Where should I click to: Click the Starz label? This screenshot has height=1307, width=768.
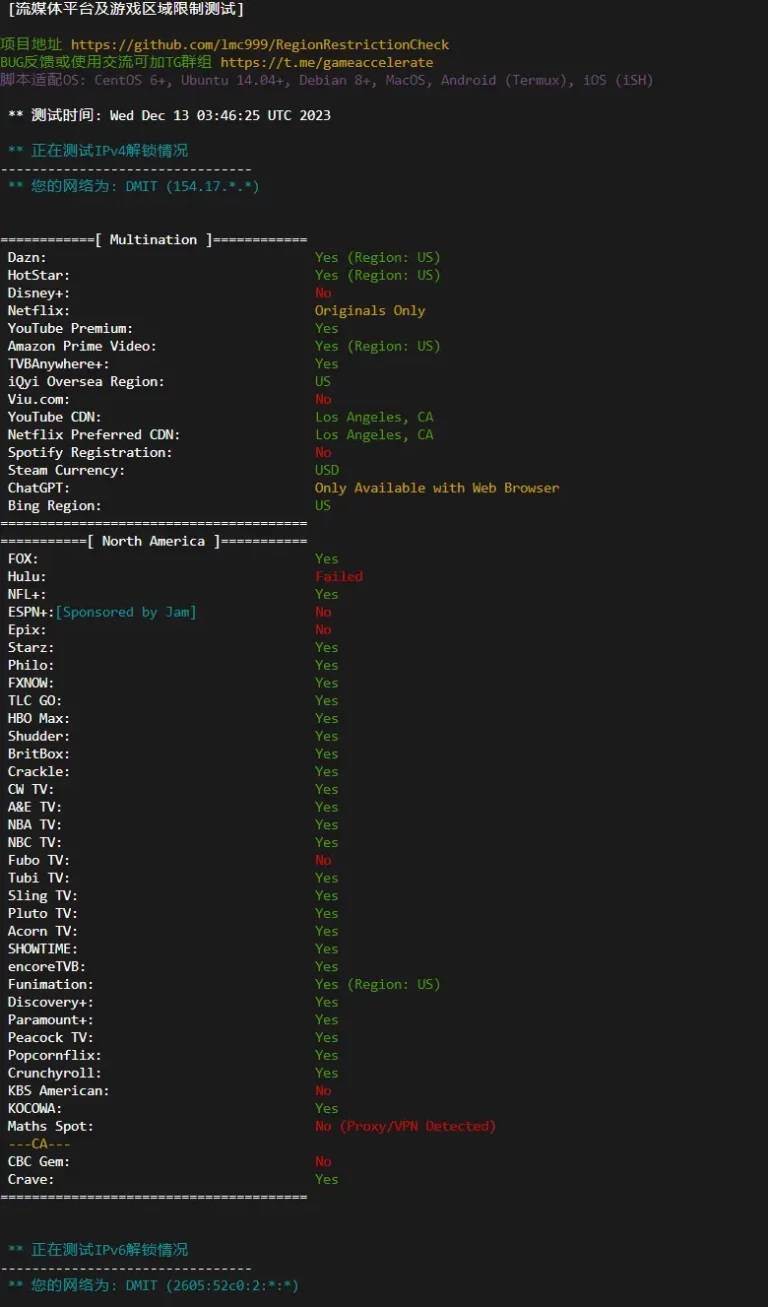(31, 648)
